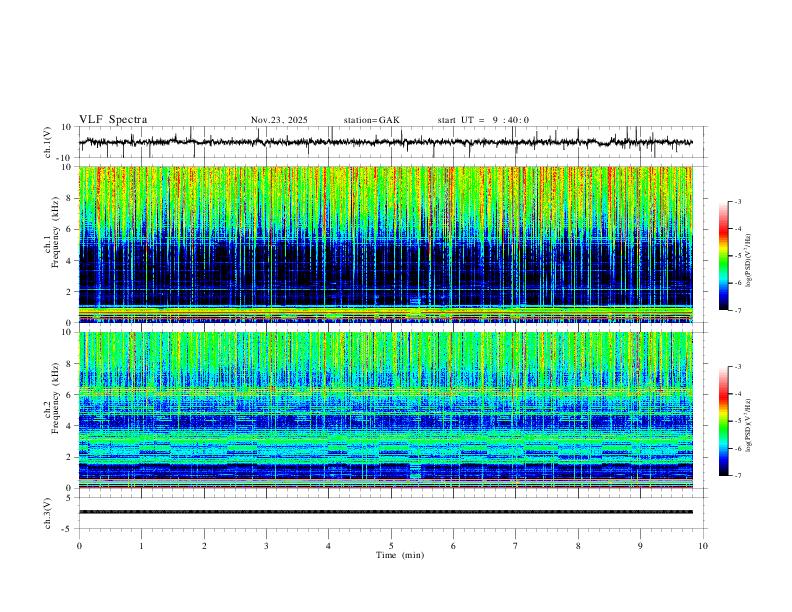Click the "Time (min)" x-axis label

click(400, 555)
